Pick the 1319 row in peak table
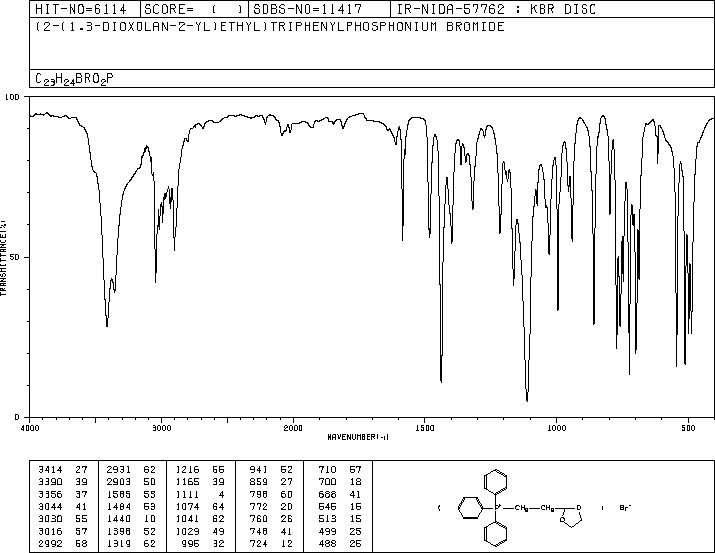This screenshot has width=715, height=553. [131, 544]
